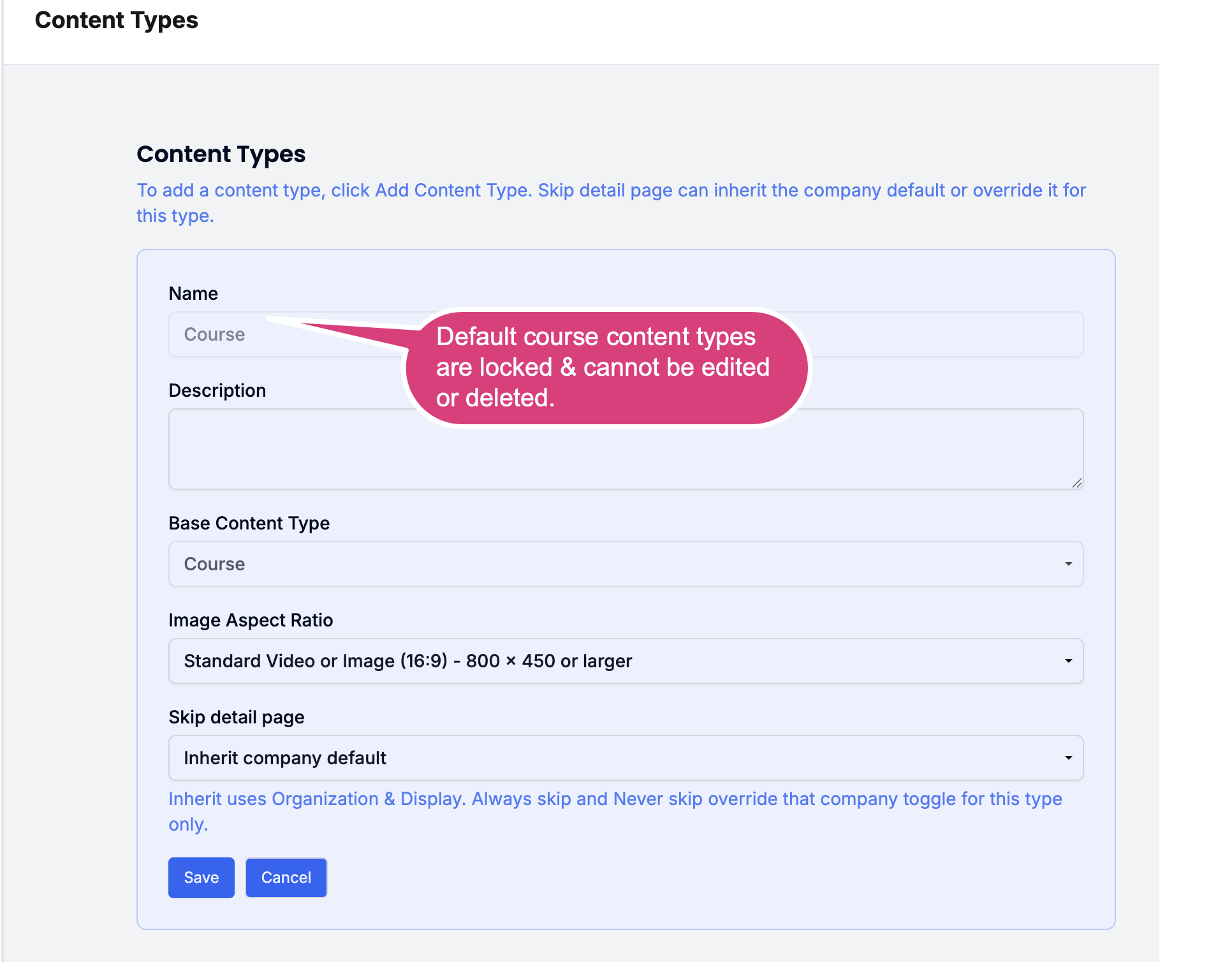Open the Skip detail page dropdown

pos(626,758)
